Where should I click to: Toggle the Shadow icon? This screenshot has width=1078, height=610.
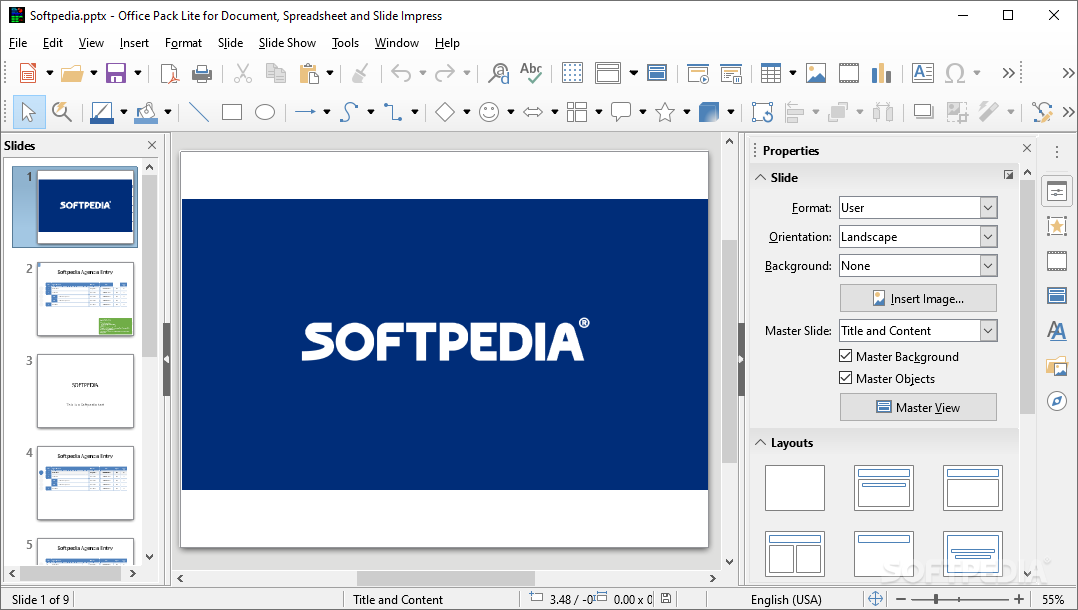tap(923, 112)
